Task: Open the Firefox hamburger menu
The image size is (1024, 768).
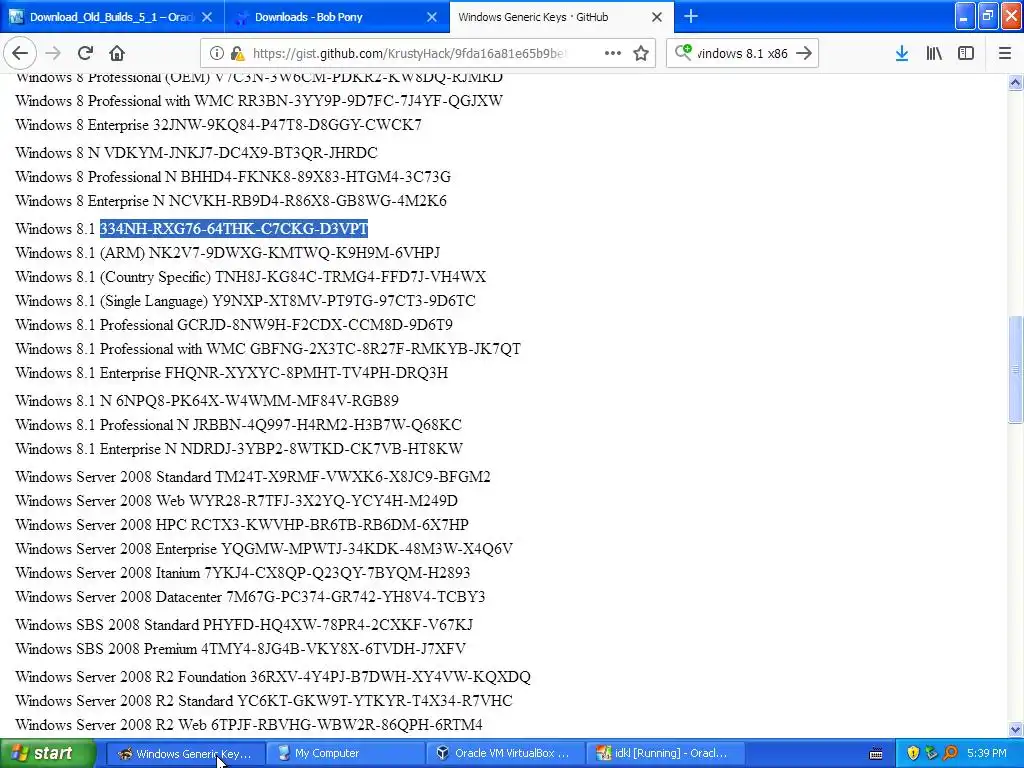Action: (x=1004, y=53)
